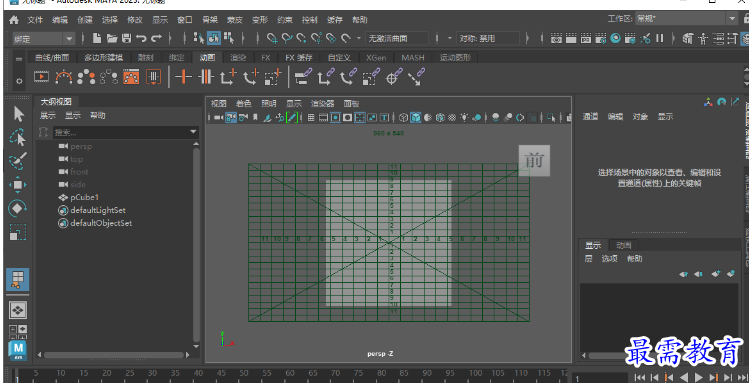Click the IPR render icon
The image size is (749, 383).
point(586,38)
